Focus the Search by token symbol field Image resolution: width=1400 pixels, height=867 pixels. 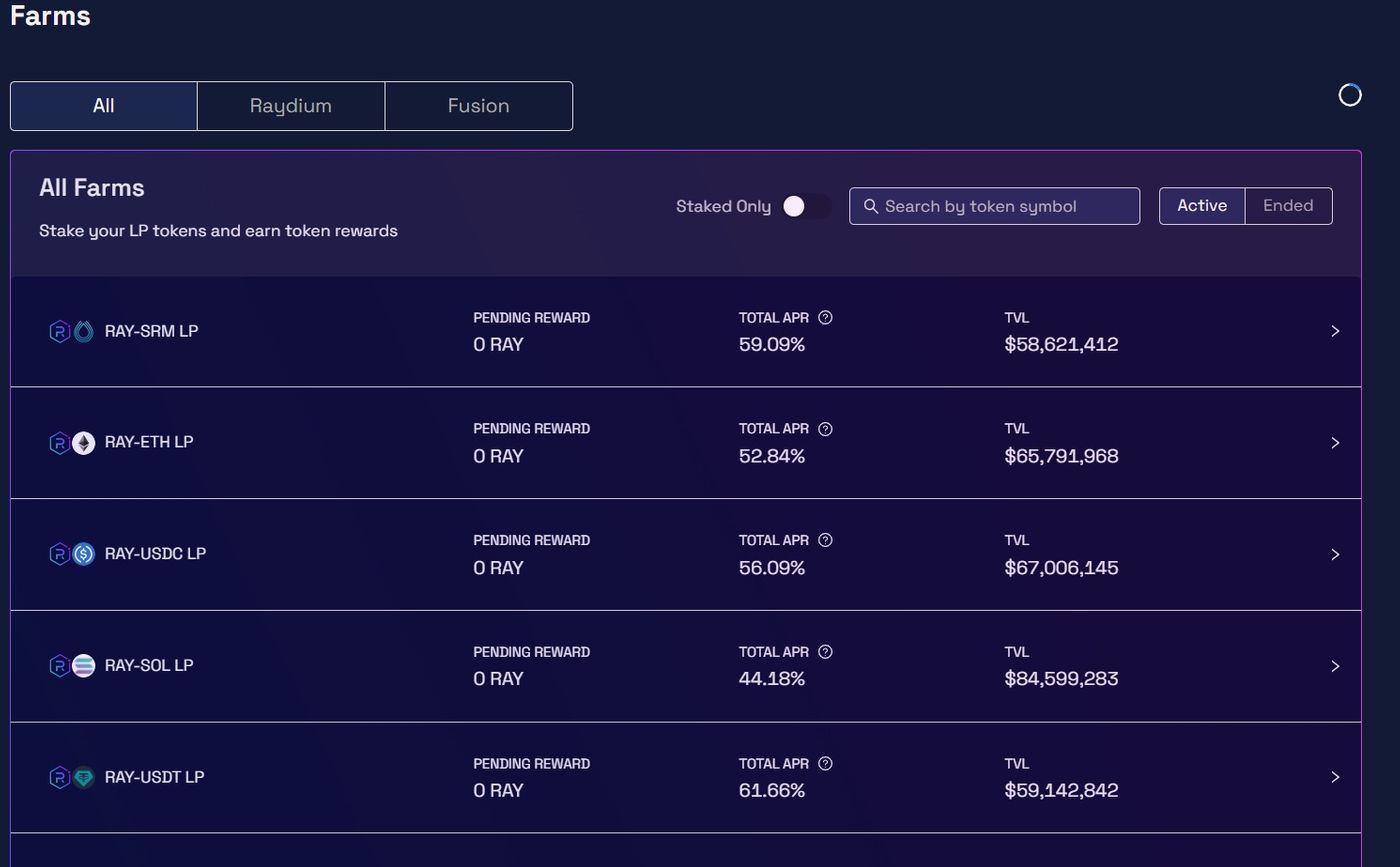(x=994, y=206)
